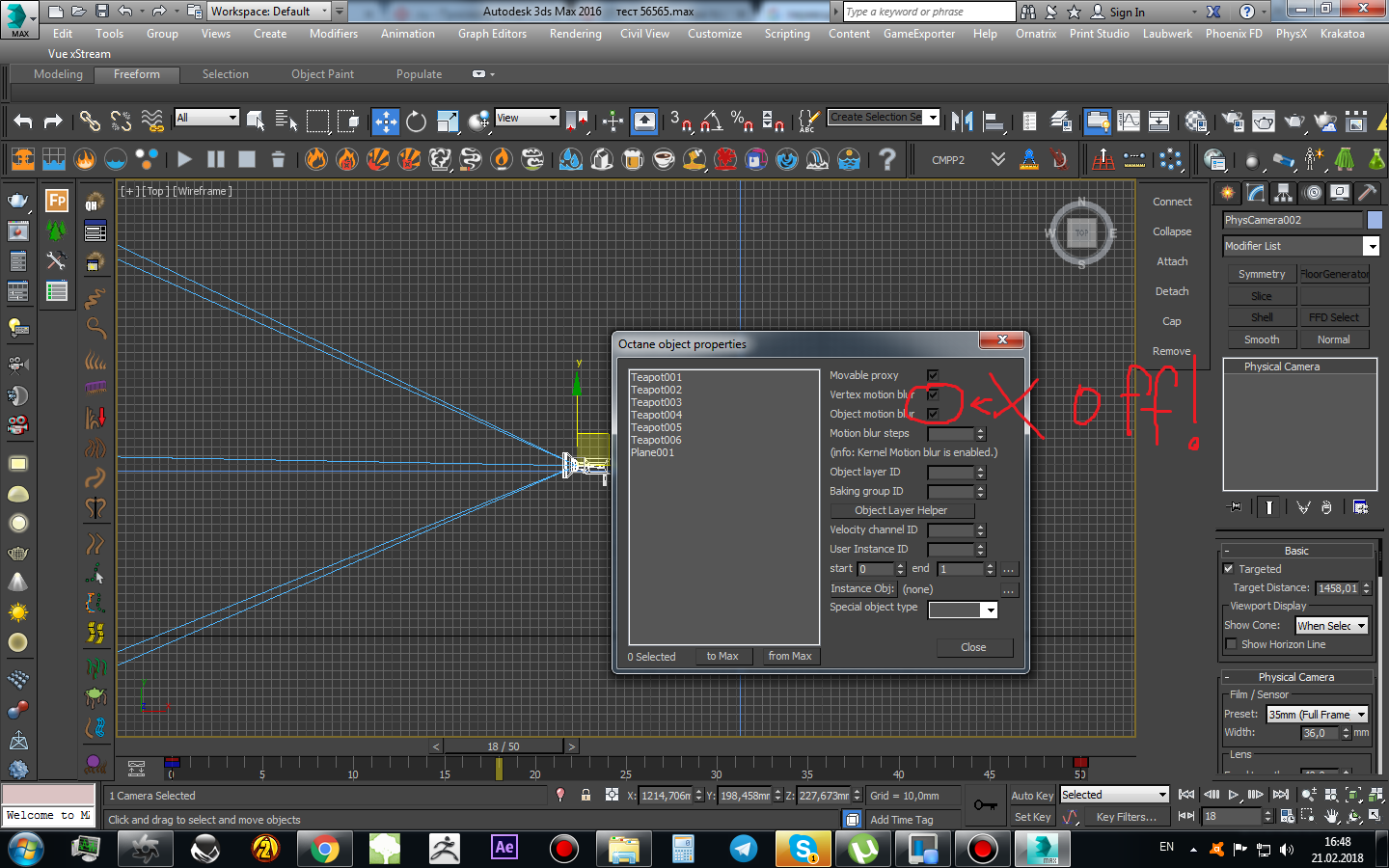Toggle the selection lock icon
Screen dimensions: 1389x868
pyautogui.click(x=586, y=795)
